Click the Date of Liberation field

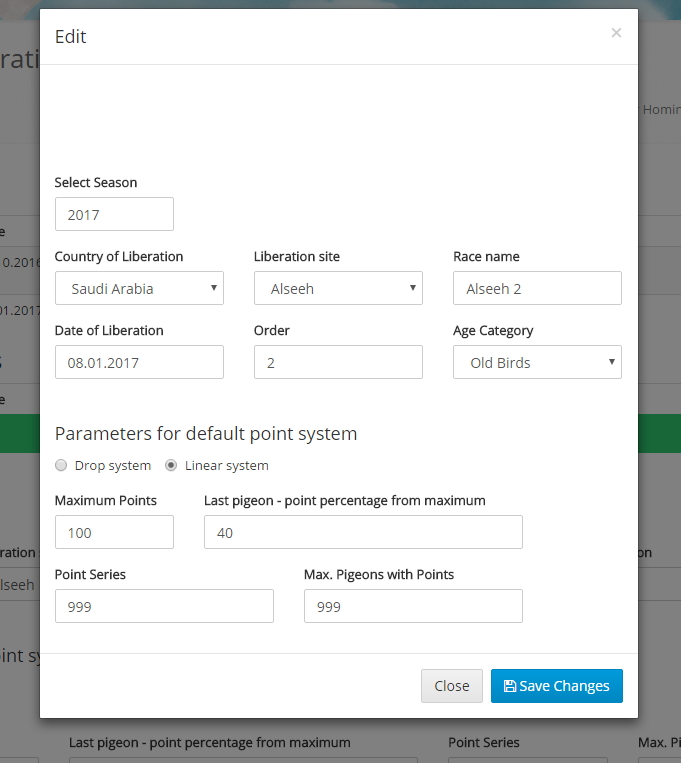click(x=139, y=362)
